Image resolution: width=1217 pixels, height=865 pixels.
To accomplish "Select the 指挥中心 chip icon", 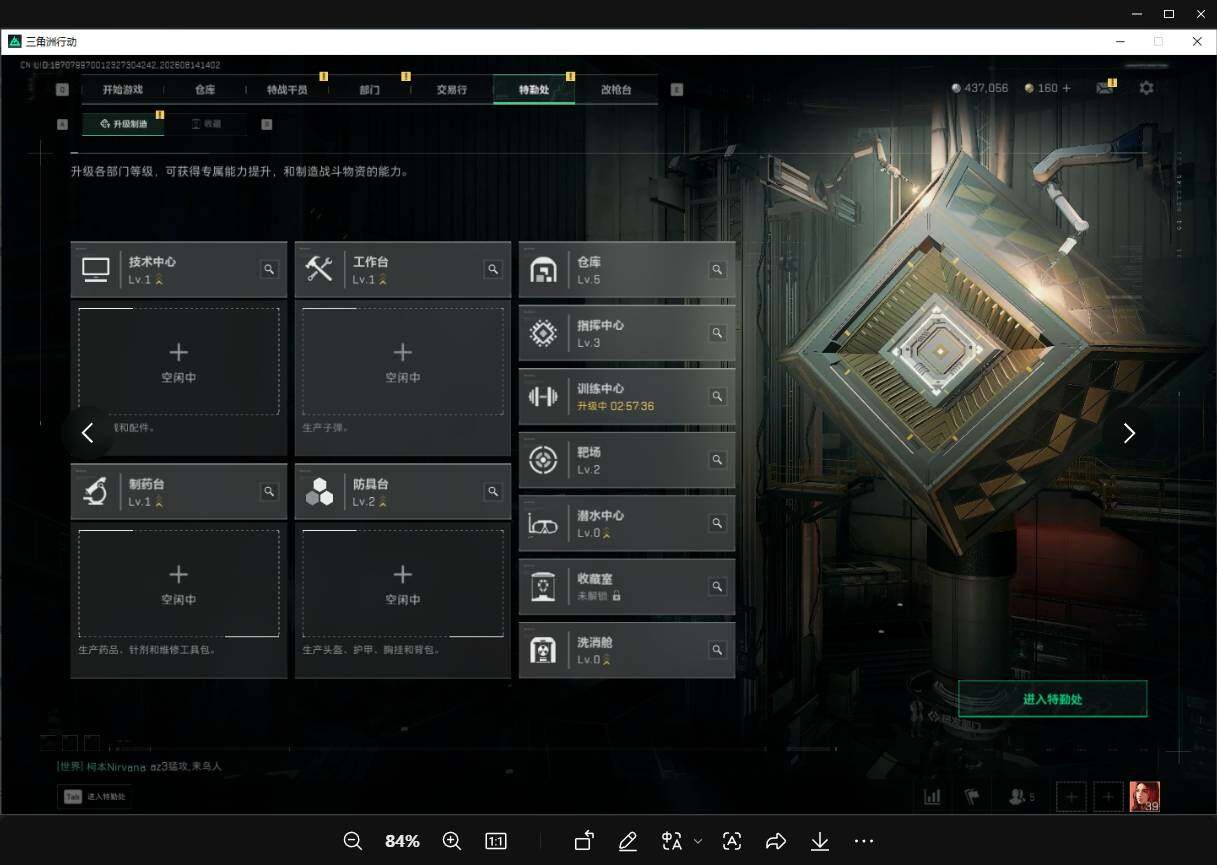I will tap(543, 333).
